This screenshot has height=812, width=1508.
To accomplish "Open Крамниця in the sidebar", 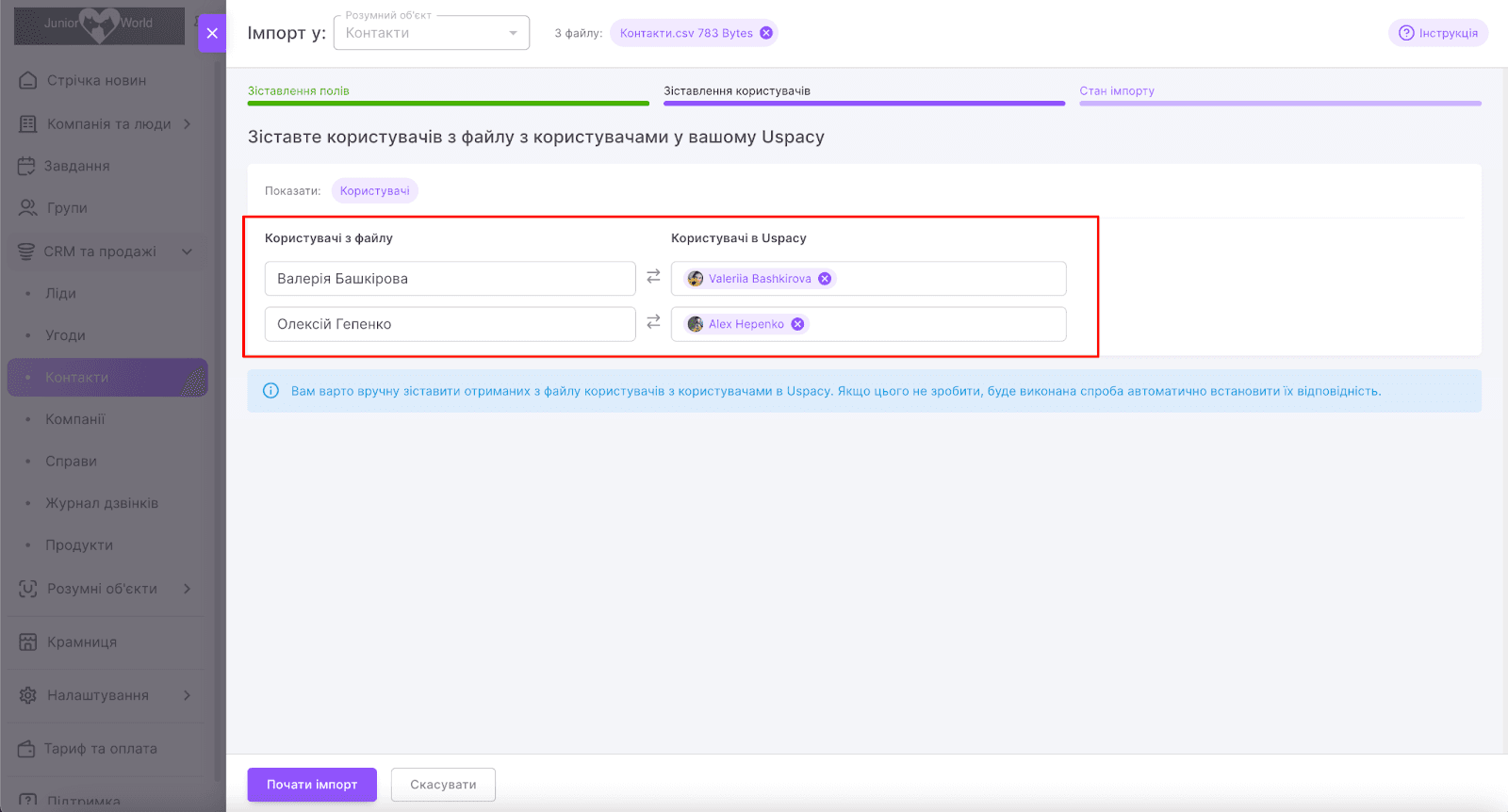I will coord(82,642).
